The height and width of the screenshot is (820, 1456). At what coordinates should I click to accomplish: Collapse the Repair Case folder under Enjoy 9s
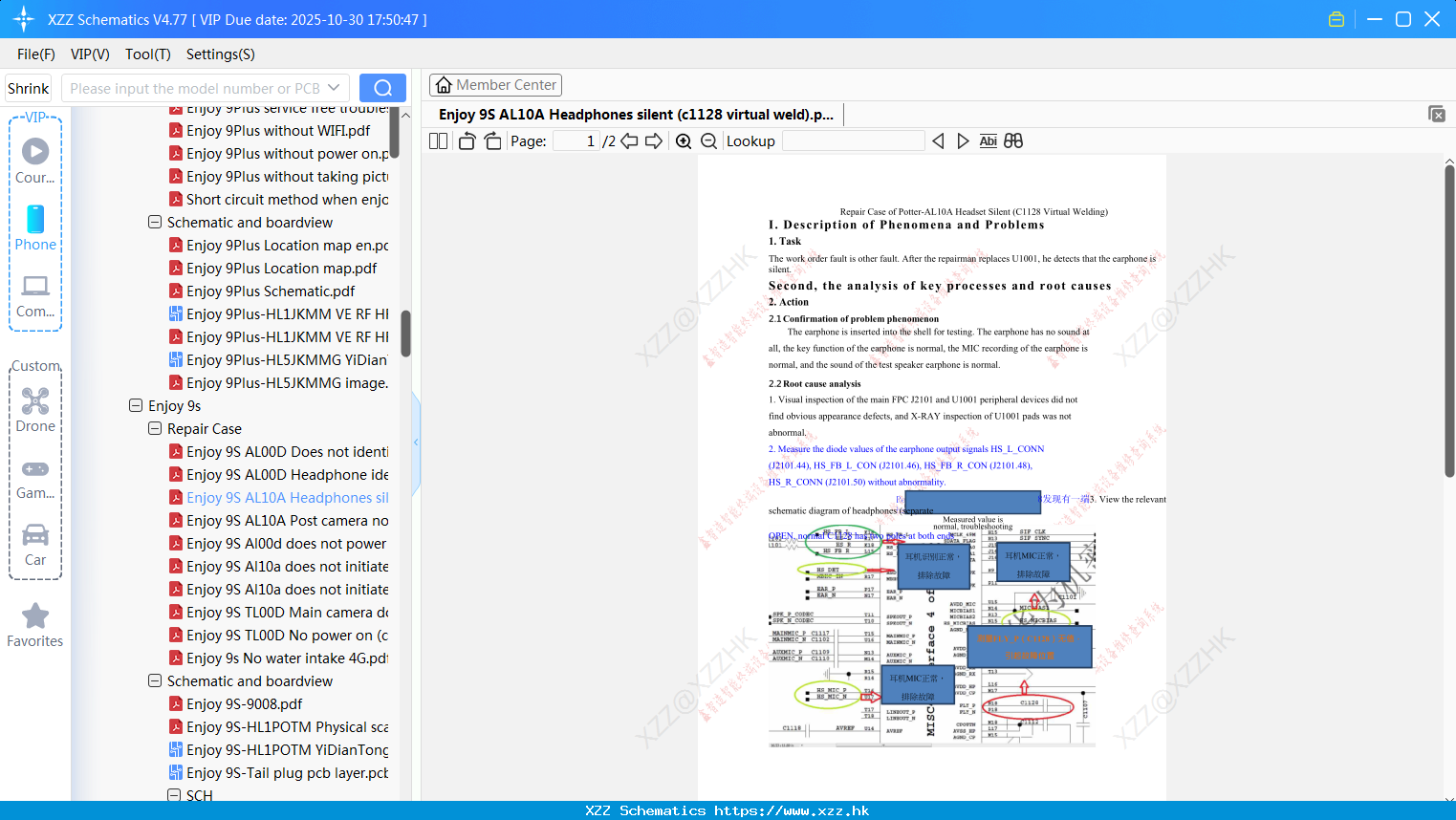155,428
